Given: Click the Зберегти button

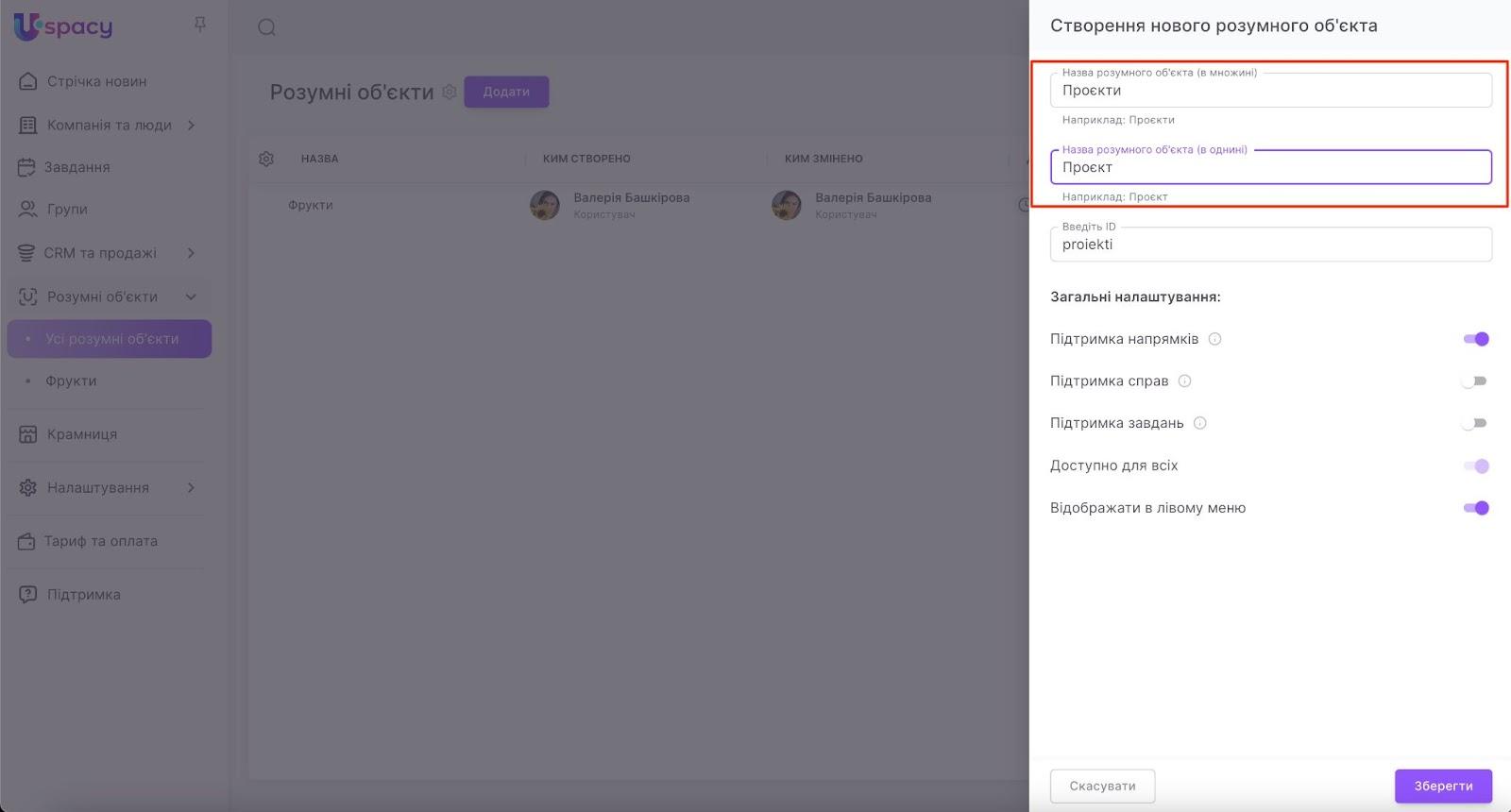Looking at the screenshot, I should (1443, 786).
